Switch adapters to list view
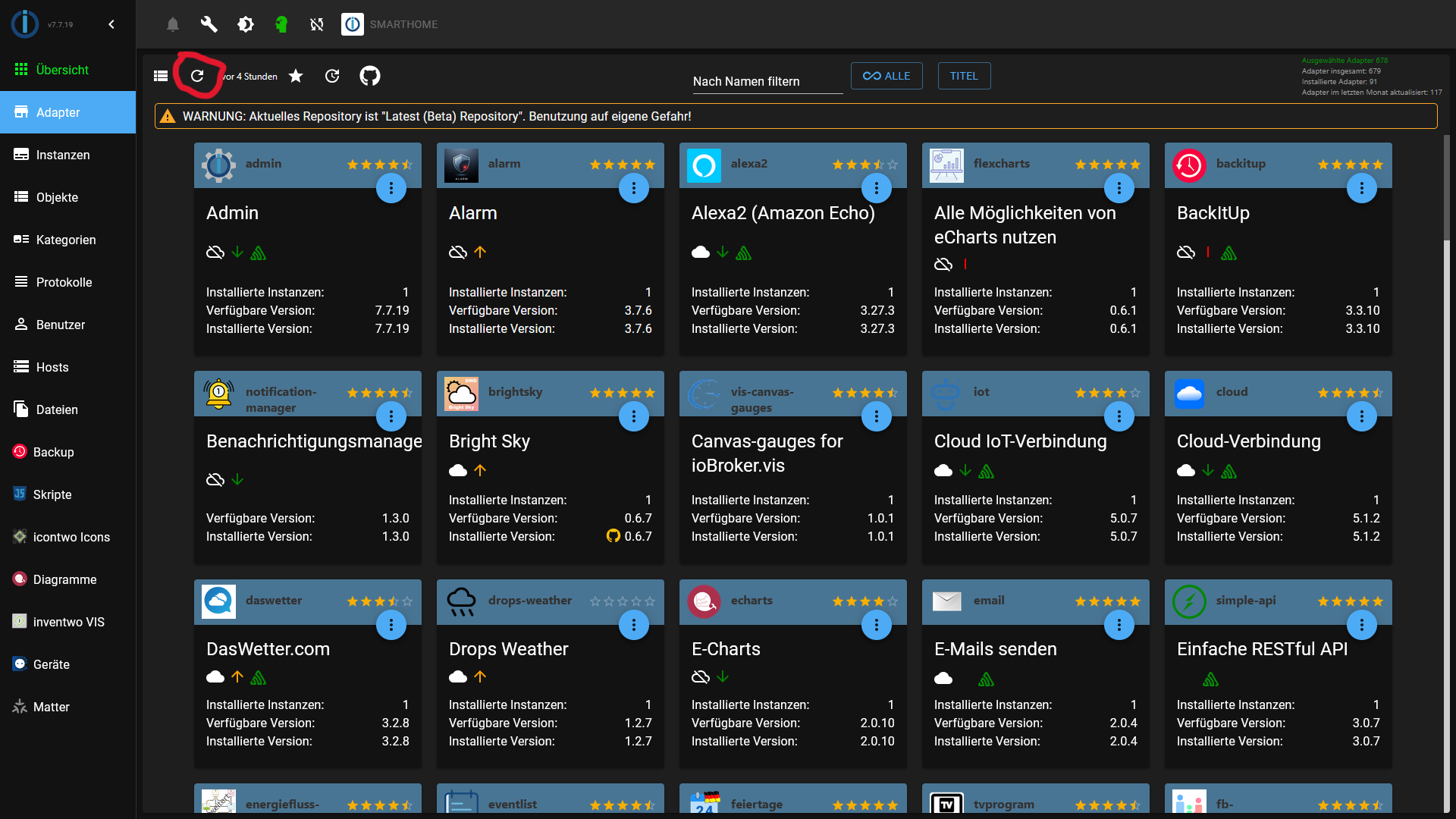This screenshot has height=819, width=1456. click(160, 76)
